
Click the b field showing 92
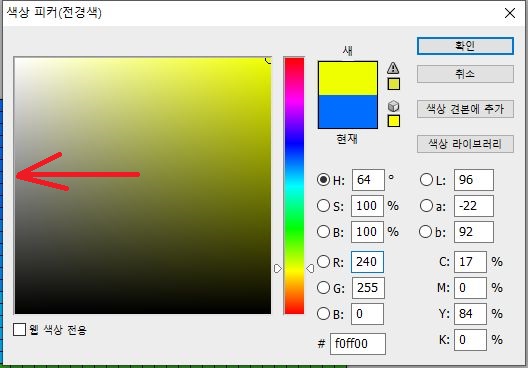474,232
